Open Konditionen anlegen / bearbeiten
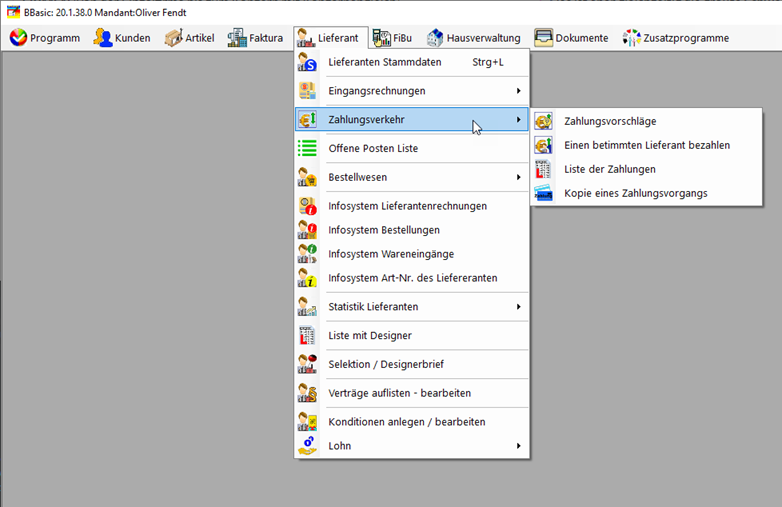The image size is (782, 507). coord(412,422)
